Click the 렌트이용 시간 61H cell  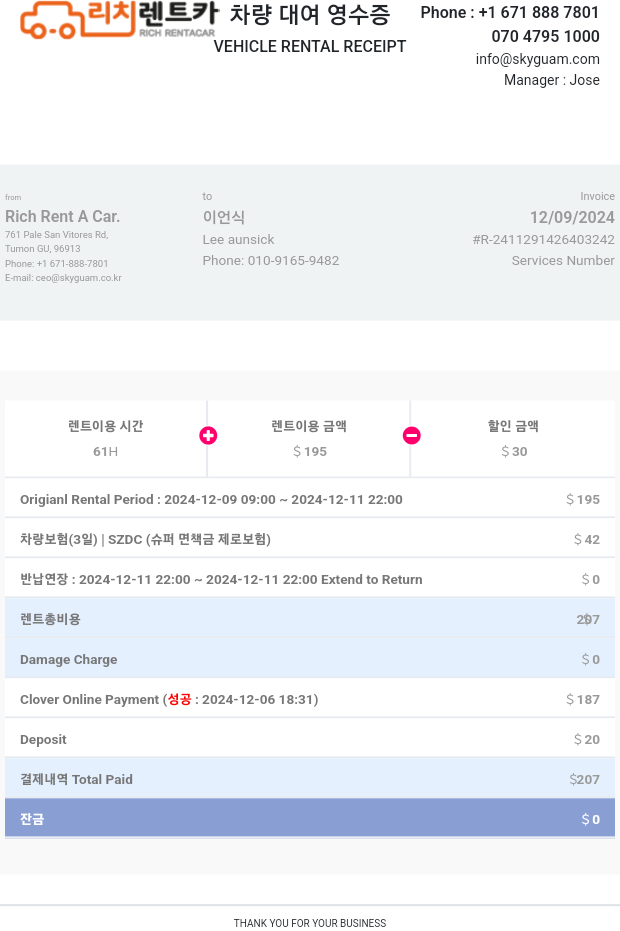pos(106,439)
